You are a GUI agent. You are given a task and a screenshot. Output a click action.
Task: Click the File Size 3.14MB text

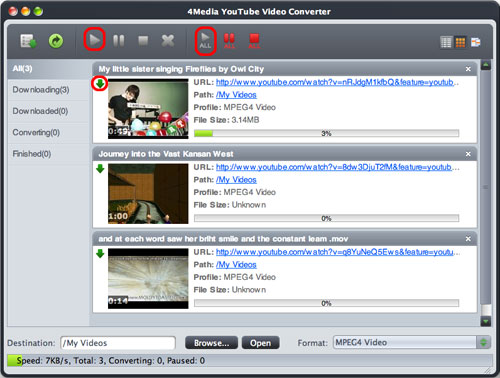(226, 120)
